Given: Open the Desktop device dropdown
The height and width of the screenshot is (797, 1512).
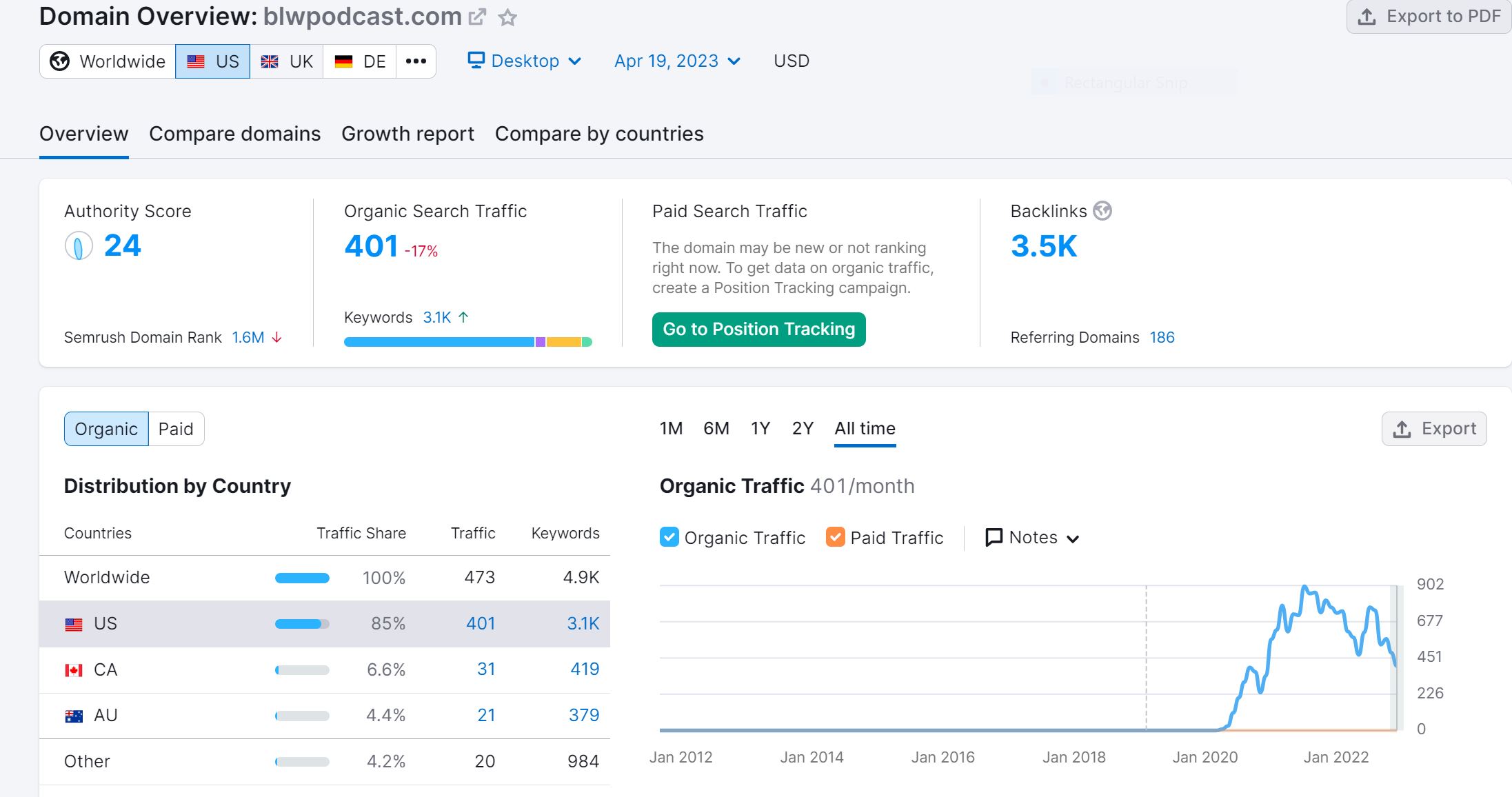Looking at the screenshot, I should click(525, 61).
